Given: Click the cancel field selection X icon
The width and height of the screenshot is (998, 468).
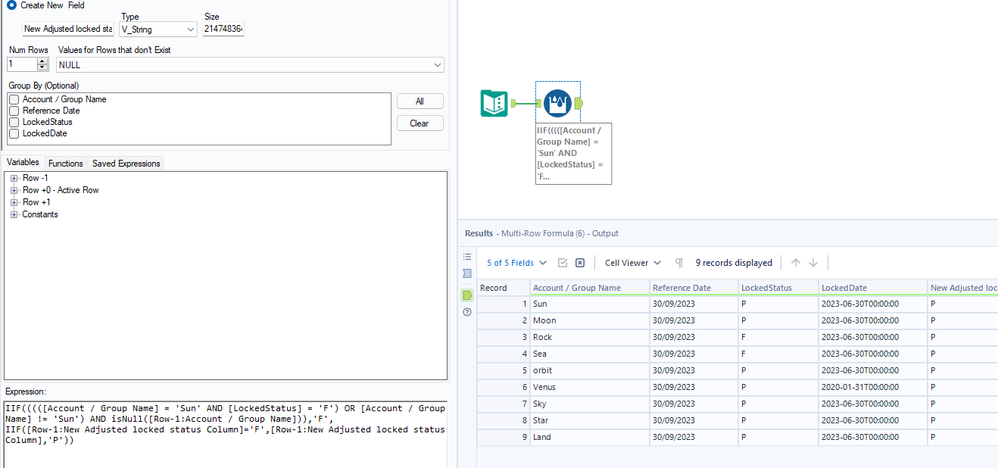Looking at the screenshot, I should (580, 263).
